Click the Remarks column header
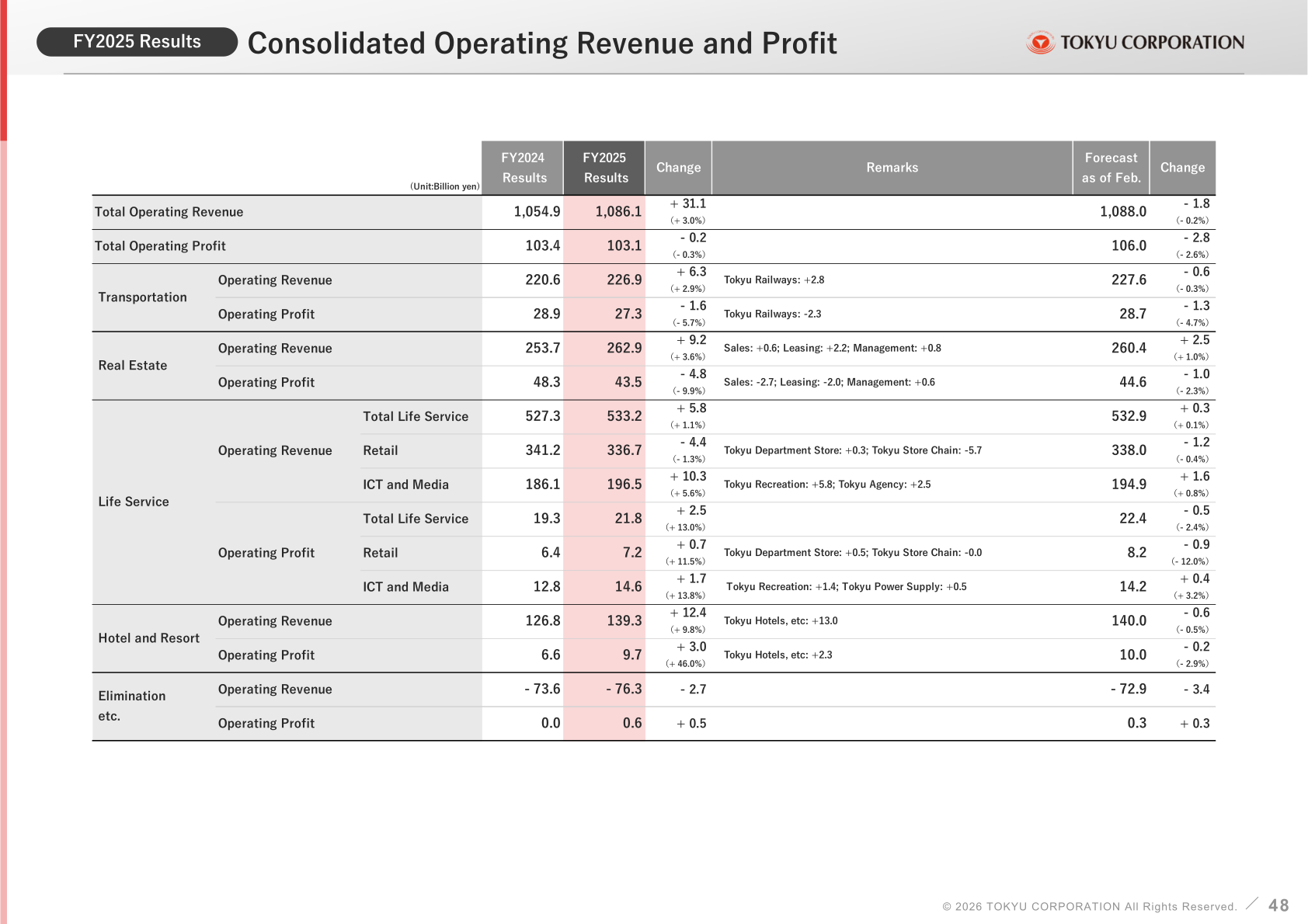 892,168
